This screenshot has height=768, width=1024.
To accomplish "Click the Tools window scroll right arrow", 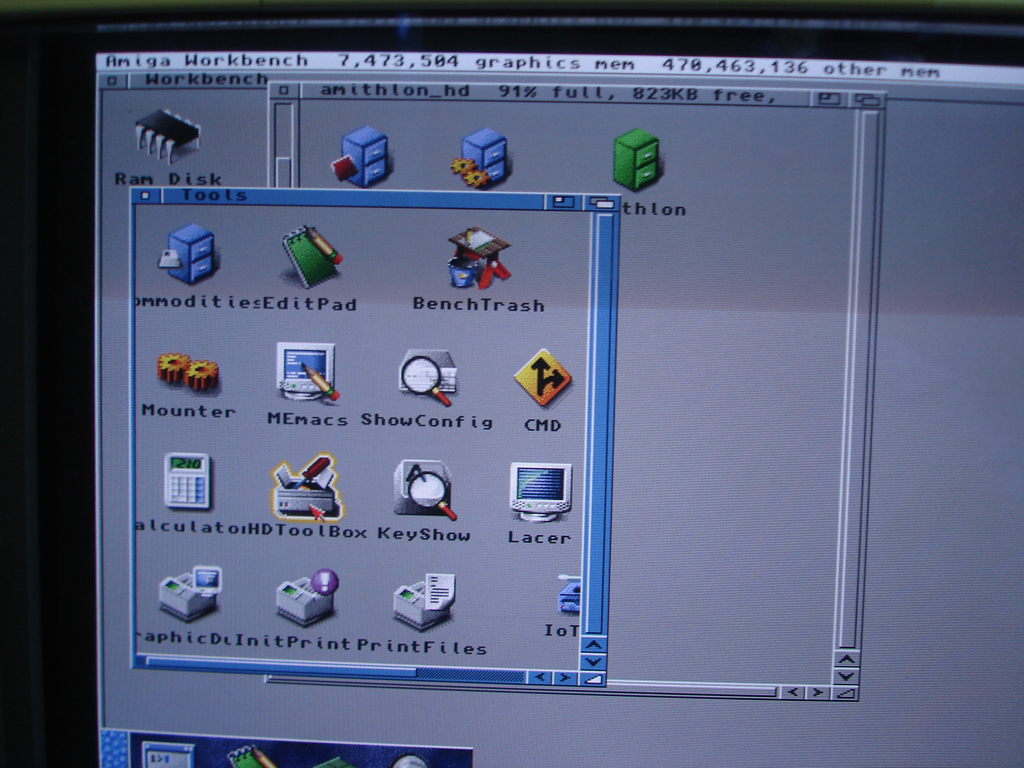I will (x=564, y=679).
